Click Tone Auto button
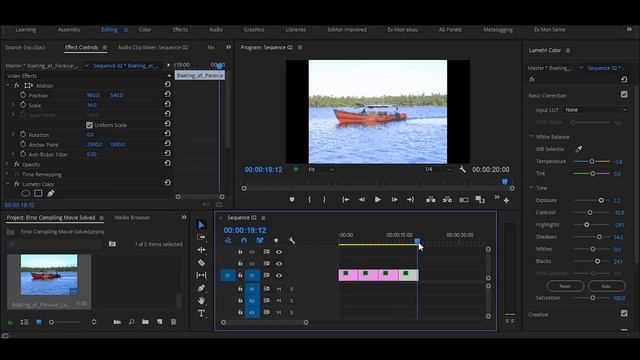The width and height of the screenshot is (640, 360). pyautogui.click(x=607, y=286)
